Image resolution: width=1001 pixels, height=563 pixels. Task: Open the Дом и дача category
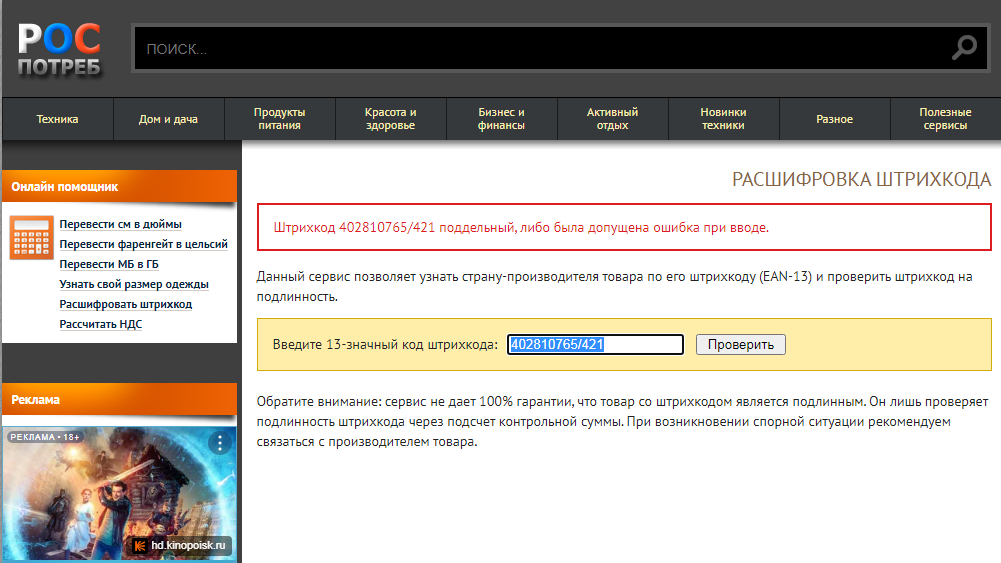[168, 119]
